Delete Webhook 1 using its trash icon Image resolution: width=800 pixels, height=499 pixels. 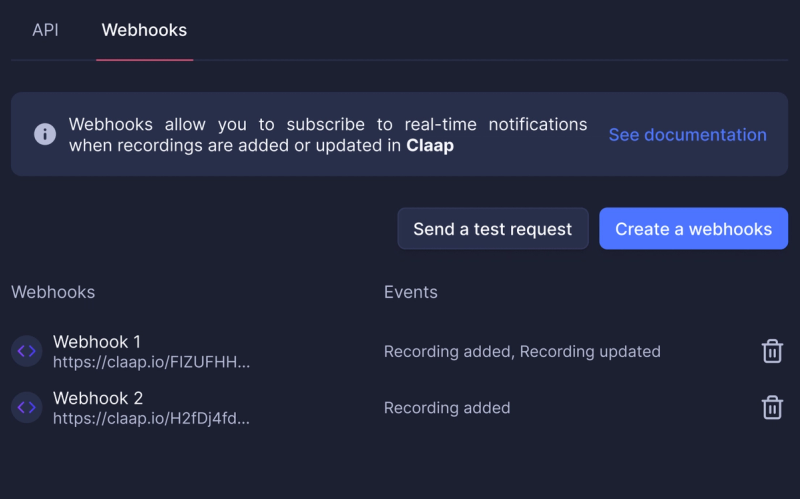point(772,351)
